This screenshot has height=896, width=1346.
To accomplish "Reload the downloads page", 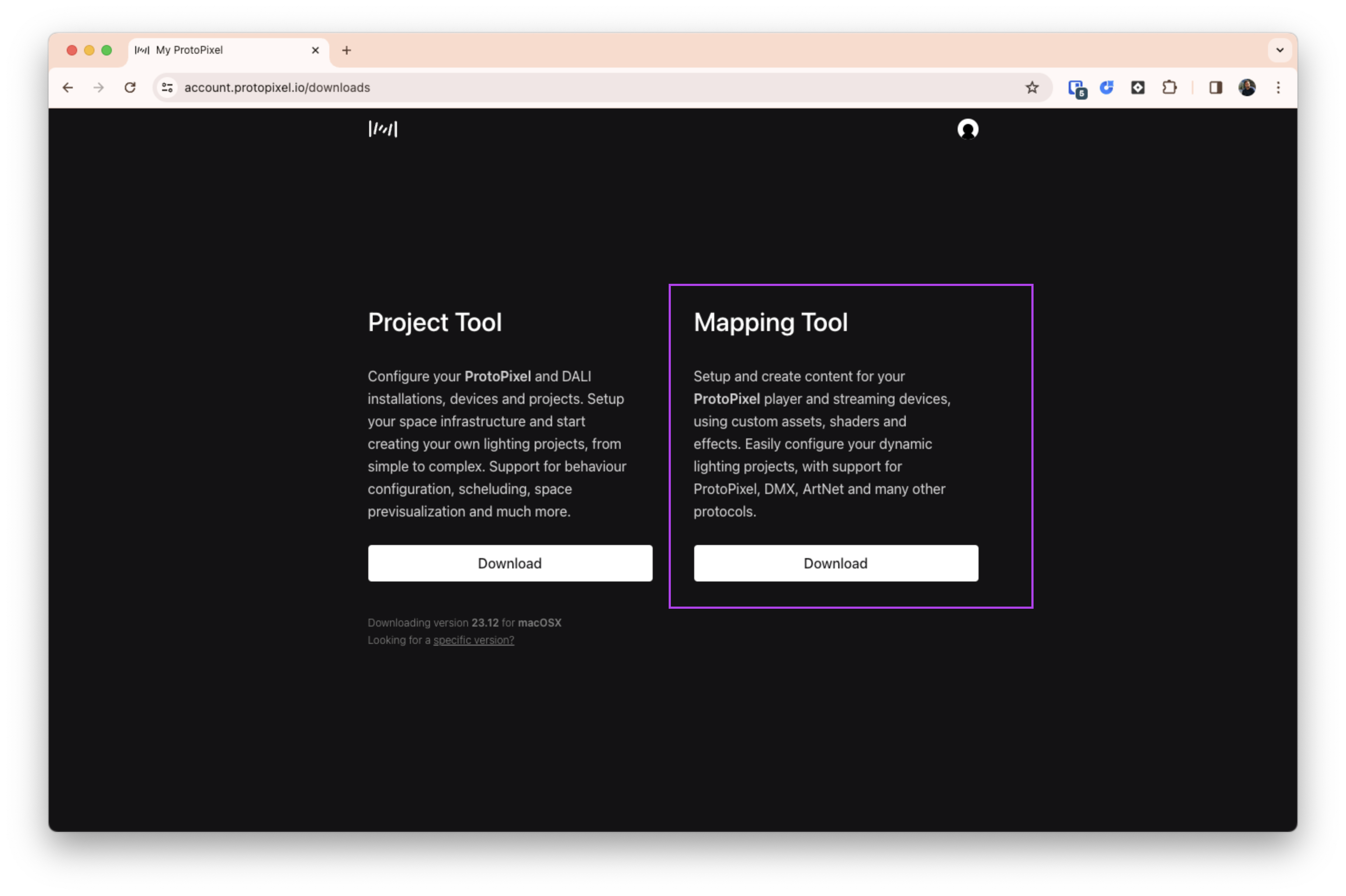I will pyautogui.click(x=130, y=88).
